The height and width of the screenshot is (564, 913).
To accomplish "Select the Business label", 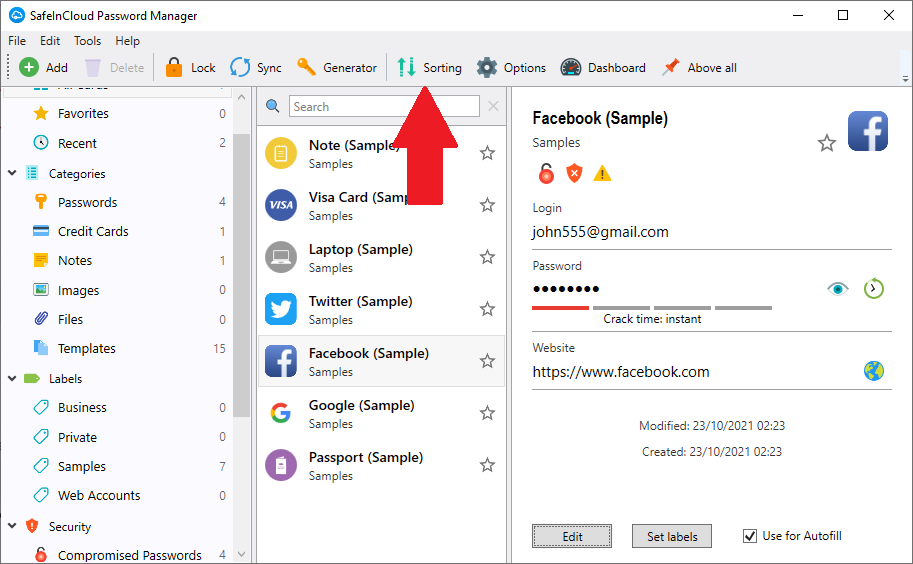I will coord(116,407).
